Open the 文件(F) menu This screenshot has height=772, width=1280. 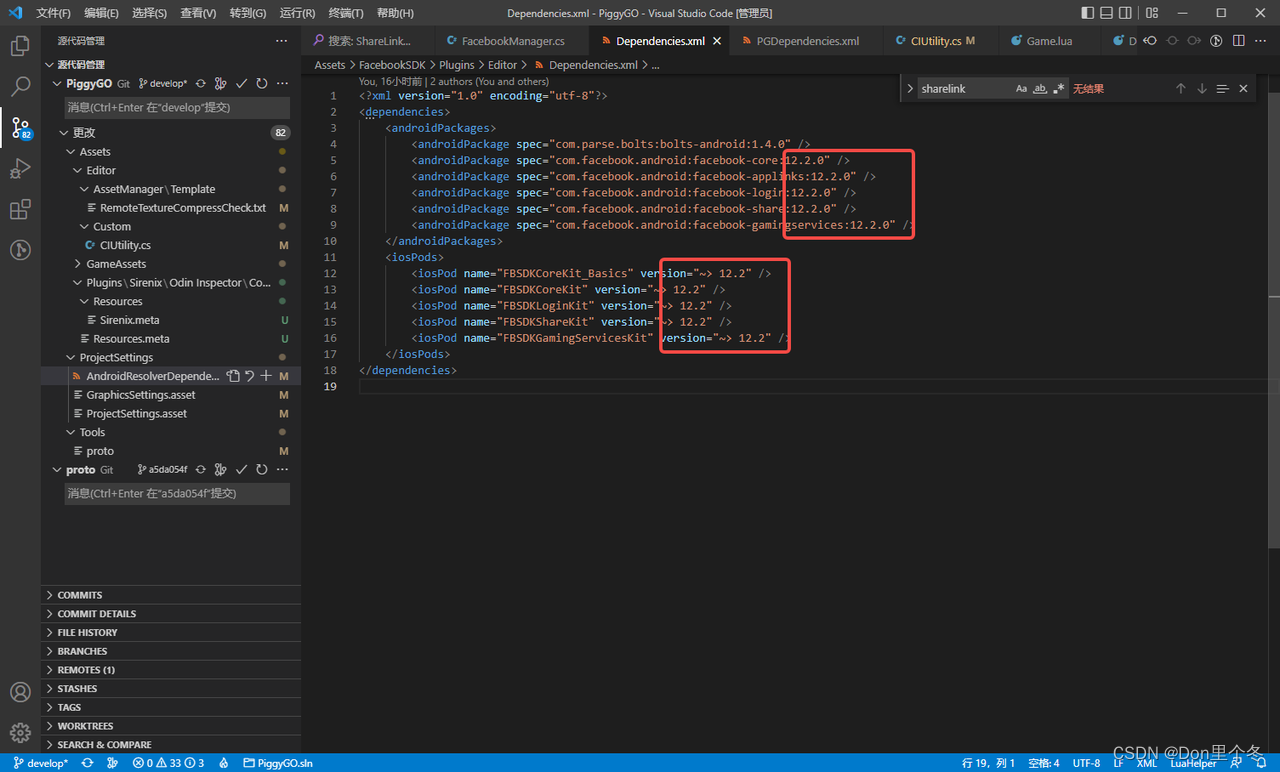(x=53, y=13)
